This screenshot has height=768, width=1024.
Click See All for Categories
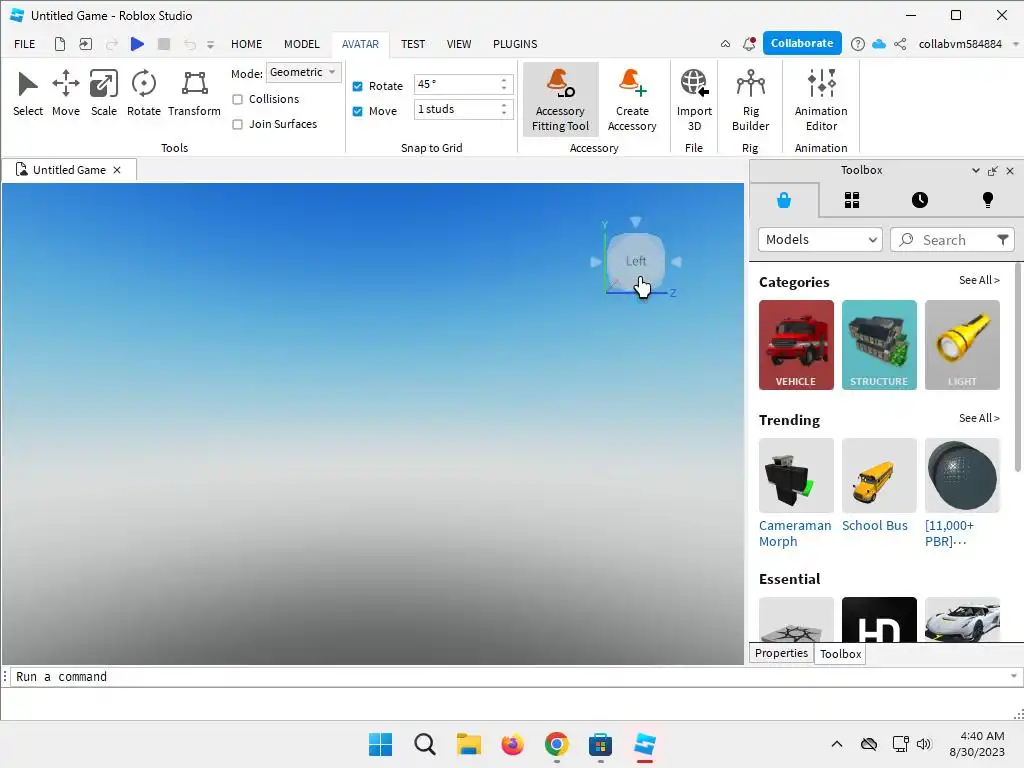[x=979, y=280]
